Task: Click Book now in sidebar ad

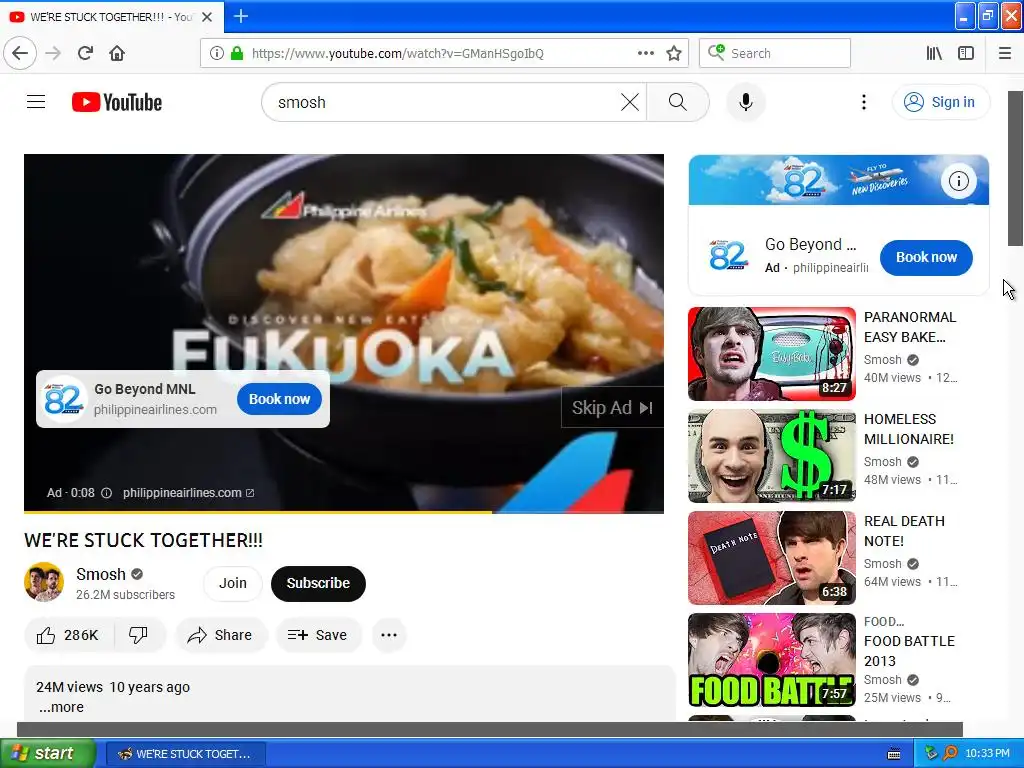Action: [x=926, y=257]
